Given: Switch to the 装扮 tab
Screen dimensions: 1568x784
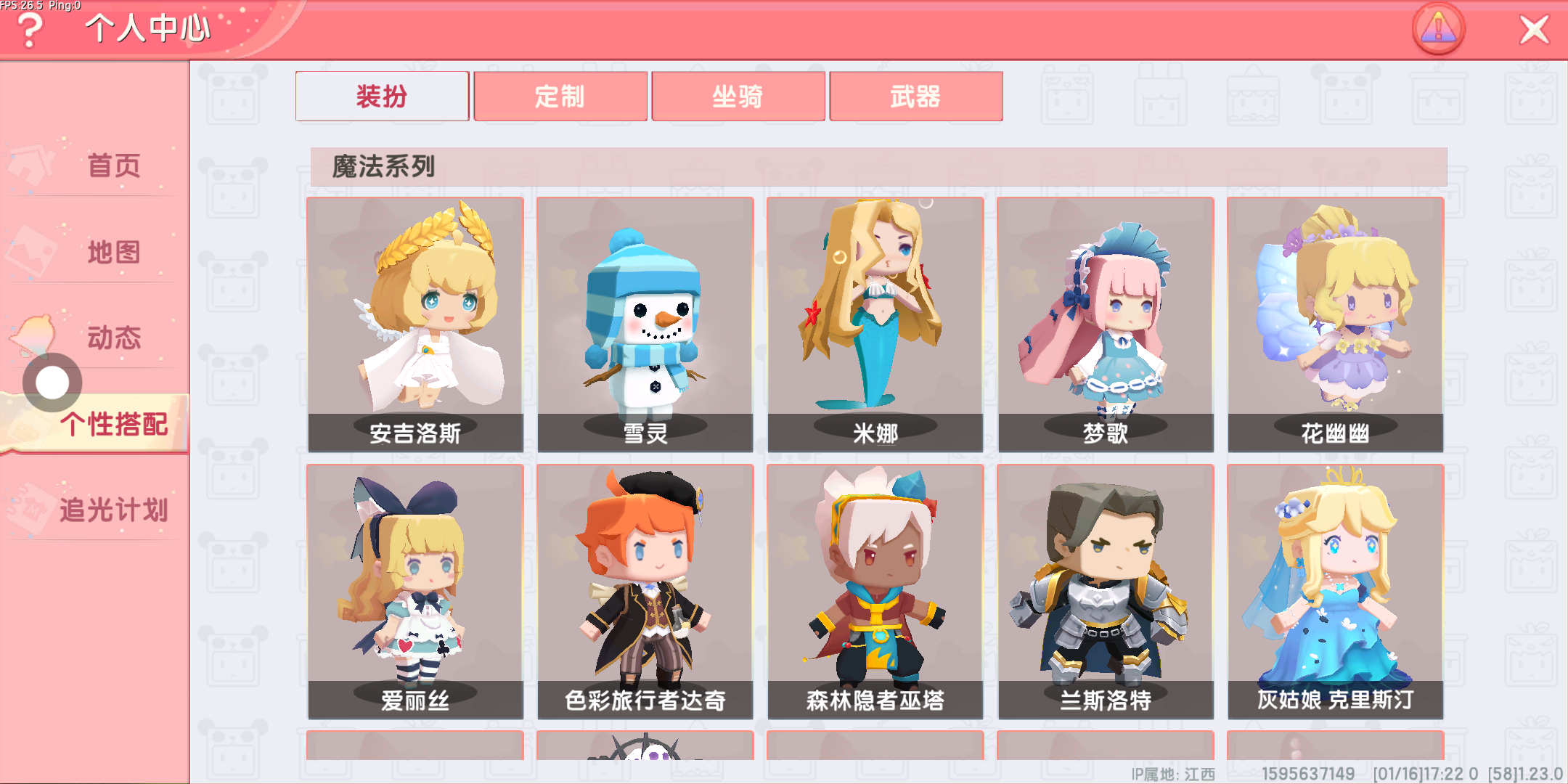Looking at the screenshot, I should tap(382, 96).
